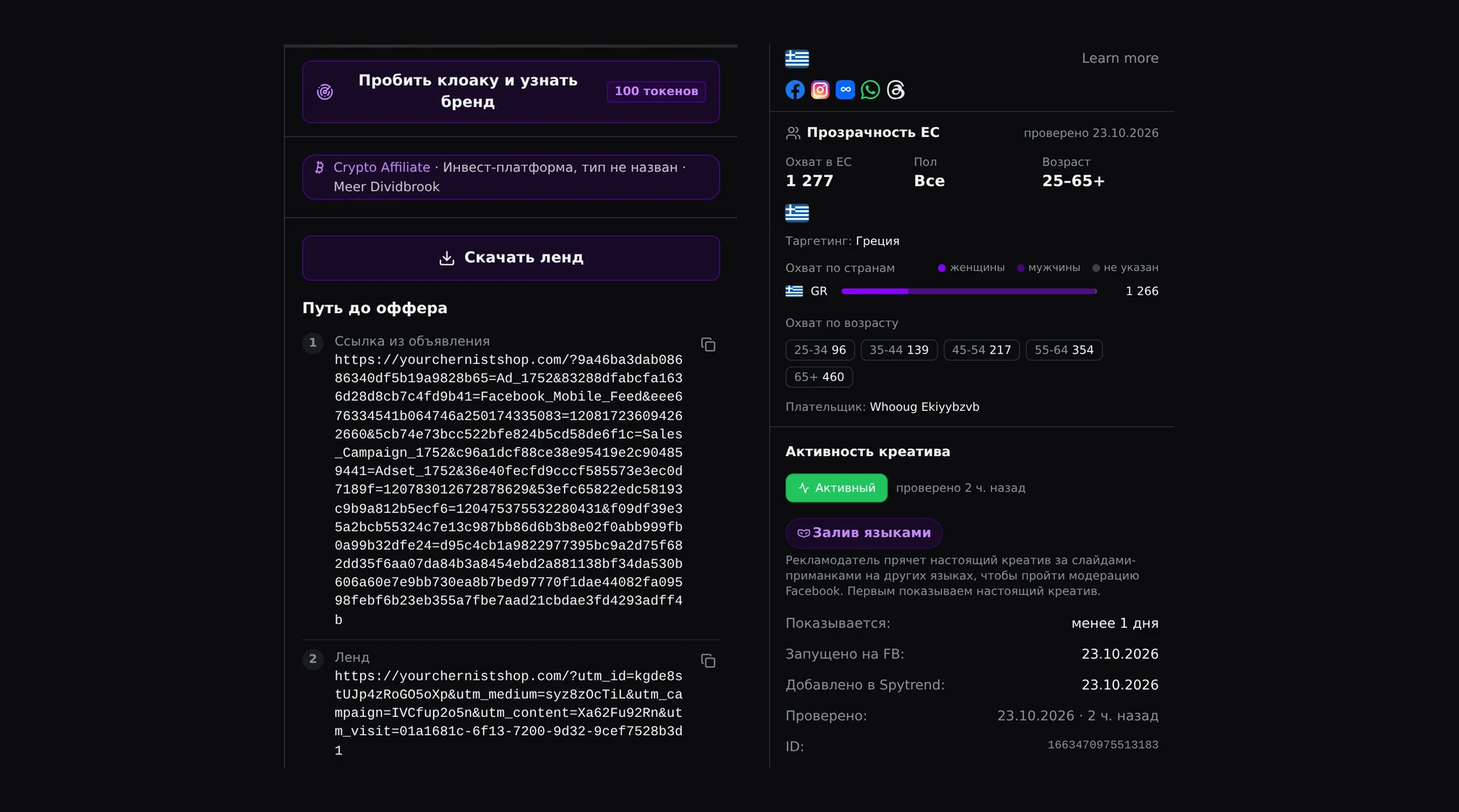This screenshot has height=812, width=1459.
Task: Click the 100 токенов badge
Action: click(x=657, y=91)
